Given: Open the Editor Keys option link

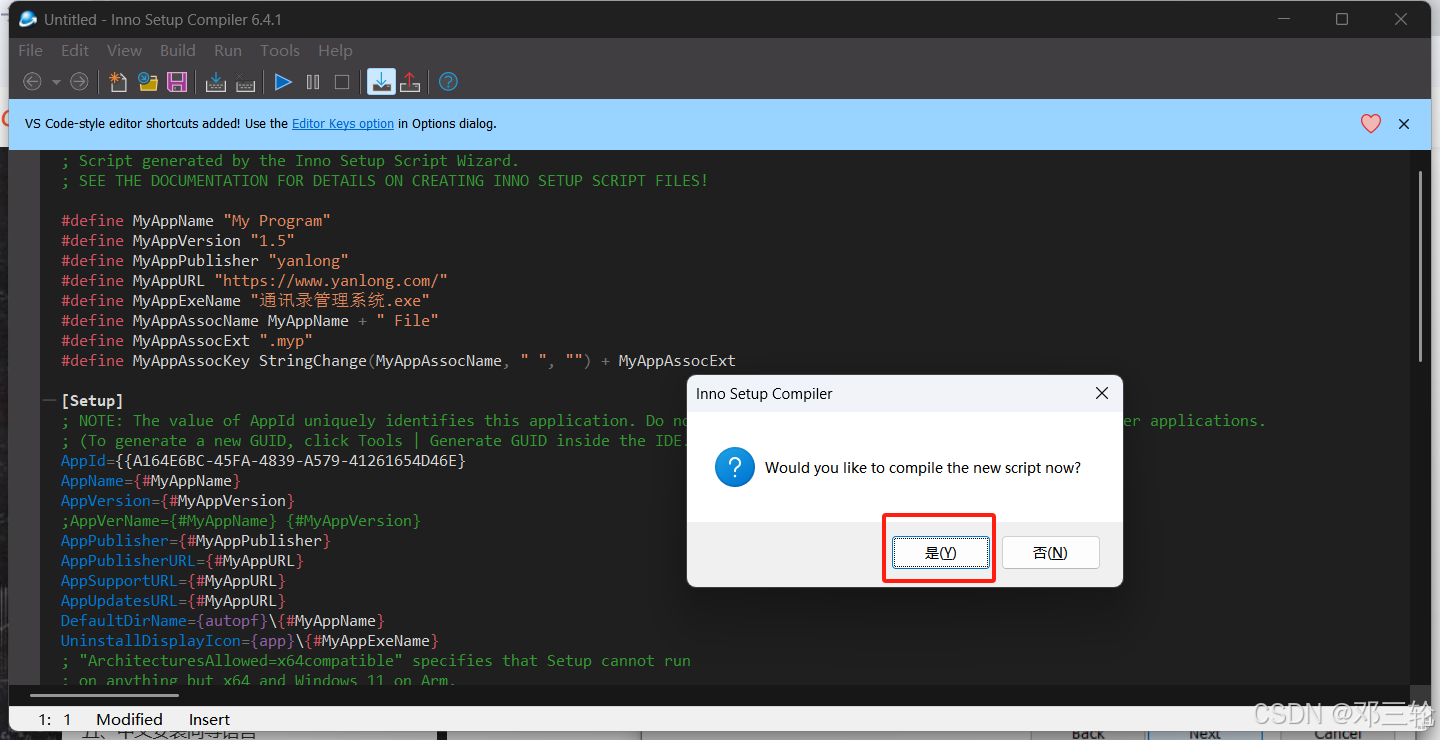Looking at the screenshot, I should [343, 124].
